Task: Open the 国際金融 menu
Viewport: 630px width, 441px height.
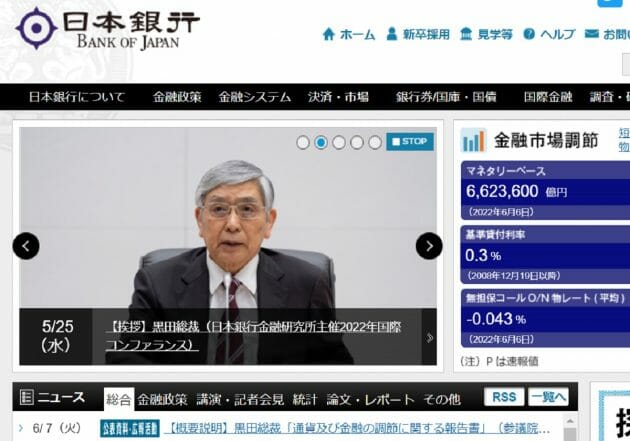Action: [548, 97]
